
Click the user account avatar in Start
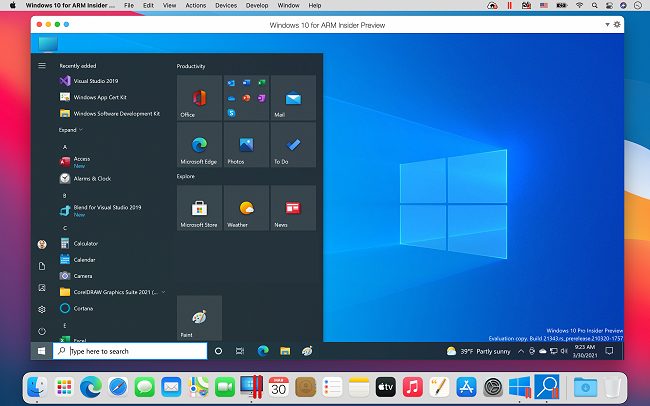coord(42,244)
